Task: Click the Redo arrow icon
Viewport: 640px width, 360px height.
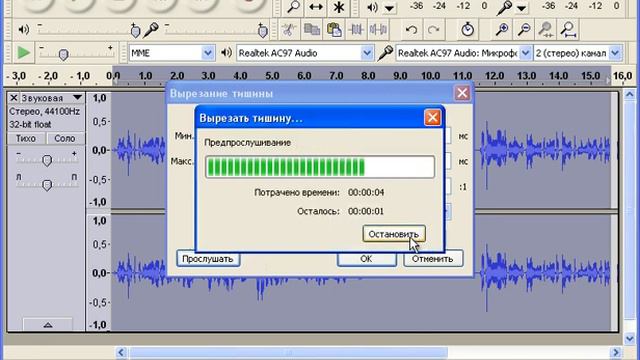Action: [x=433, y=30]
